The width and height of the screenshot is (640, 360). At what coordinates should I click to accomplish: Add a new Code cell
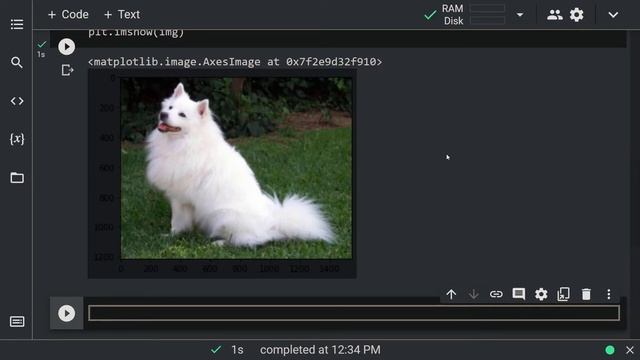point(68,15)
